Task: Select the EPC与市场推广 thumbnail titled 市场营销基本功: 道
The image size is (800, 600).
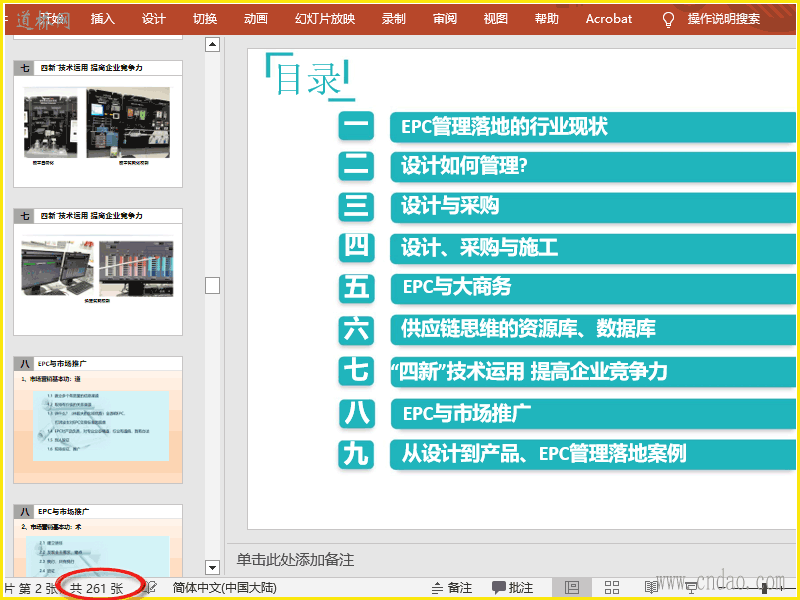Action: pyautogui.click(x=98, y=420)
